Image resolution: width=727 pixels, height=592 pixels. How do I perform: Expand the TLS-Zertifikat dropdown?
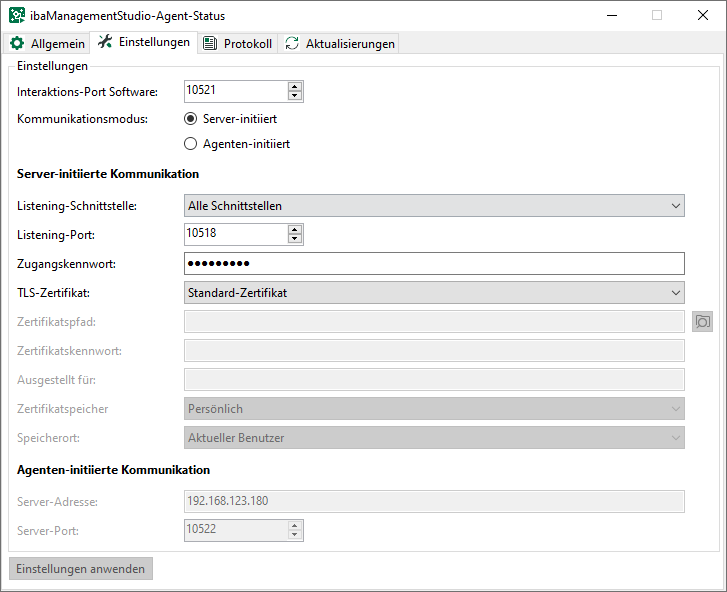pyautogui.click(x=434, y=293)
